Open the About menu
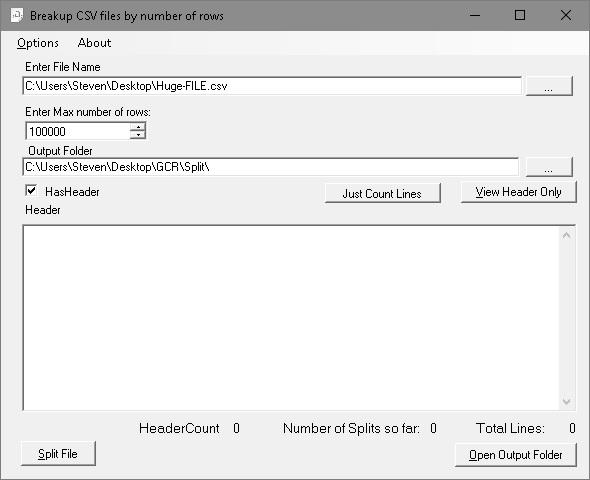 94,43
